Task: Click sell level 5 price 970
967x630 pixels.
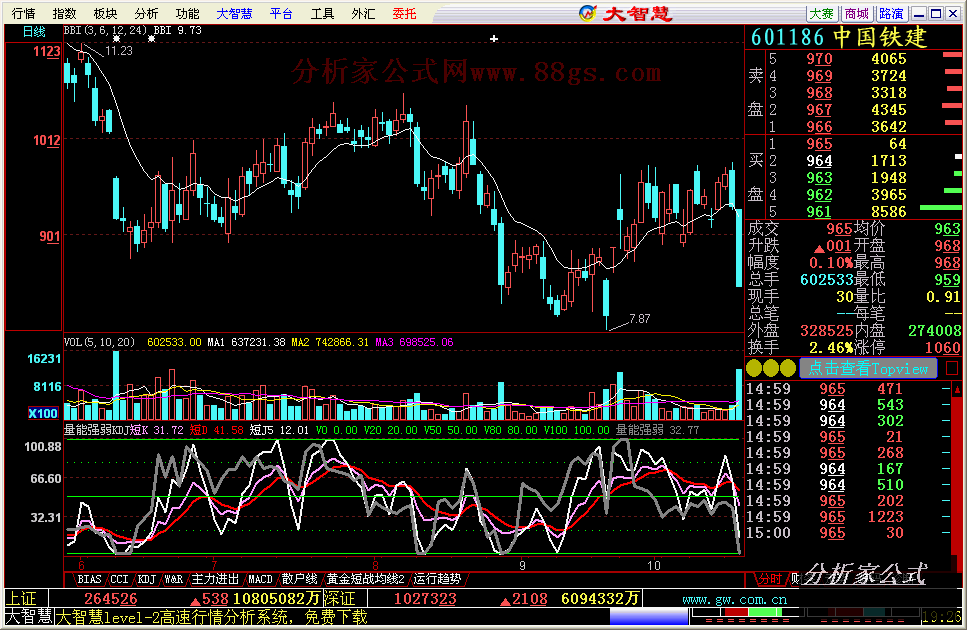Action: (x=819, y=59)
